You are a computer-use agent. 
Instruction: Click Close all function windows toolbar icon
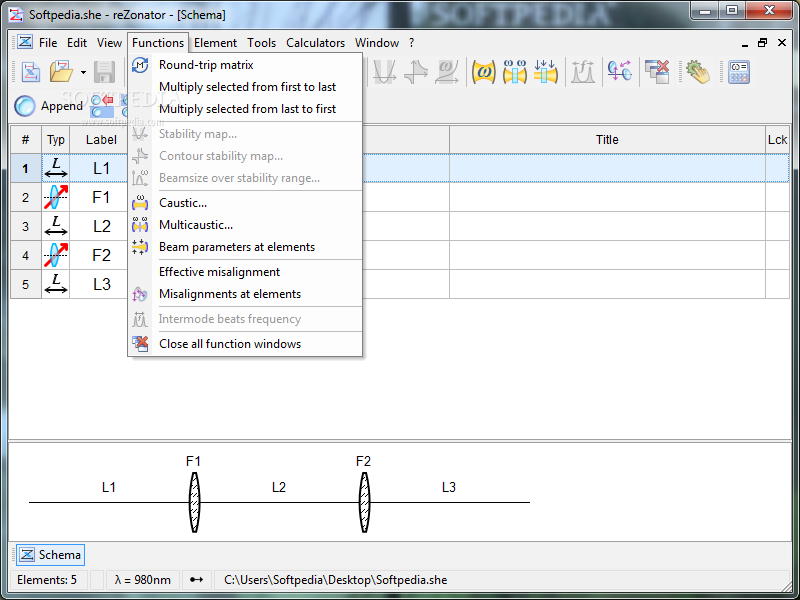pyautogui.click(x=657, y=72)
